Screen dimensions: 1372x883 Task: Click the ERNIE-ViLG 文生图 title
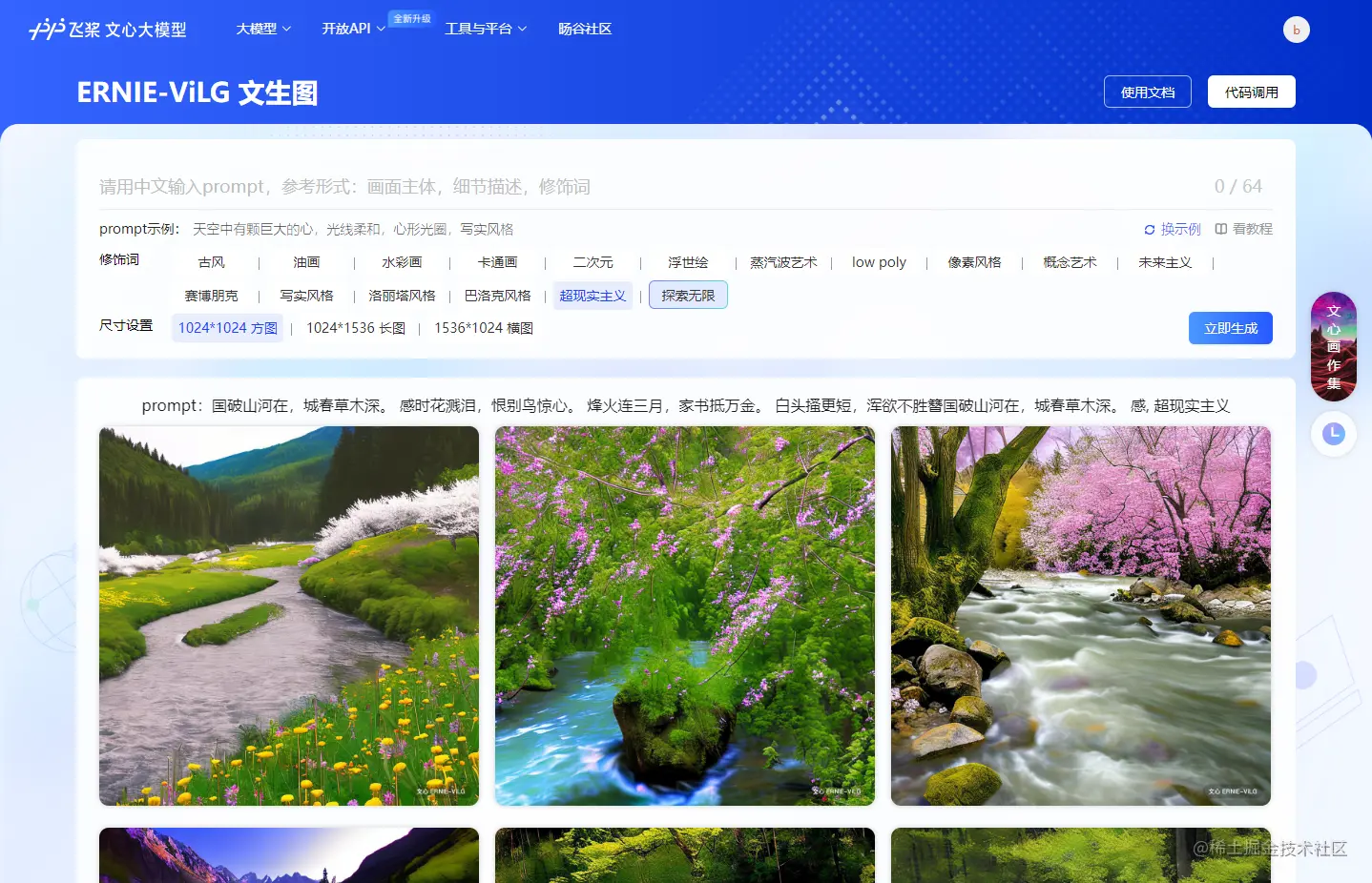pos(197,92)
